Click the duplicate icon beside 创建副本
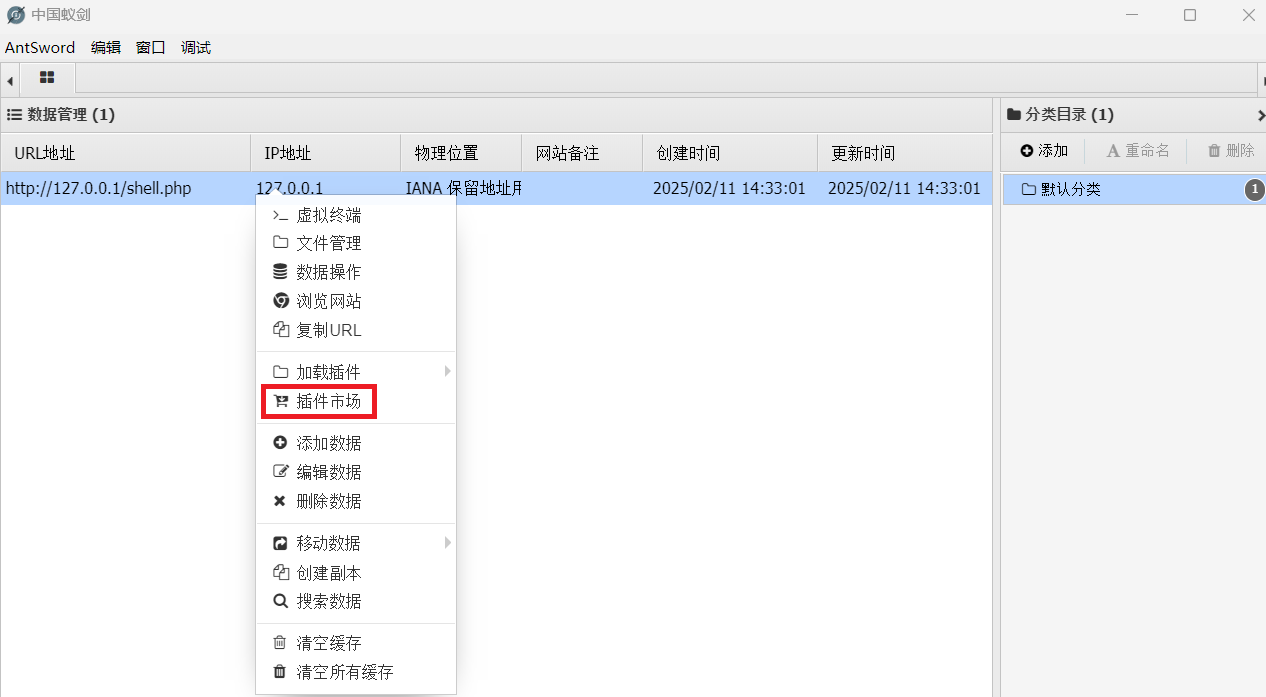This screenshot has height=697, width=1266. (x=280, y=573)
